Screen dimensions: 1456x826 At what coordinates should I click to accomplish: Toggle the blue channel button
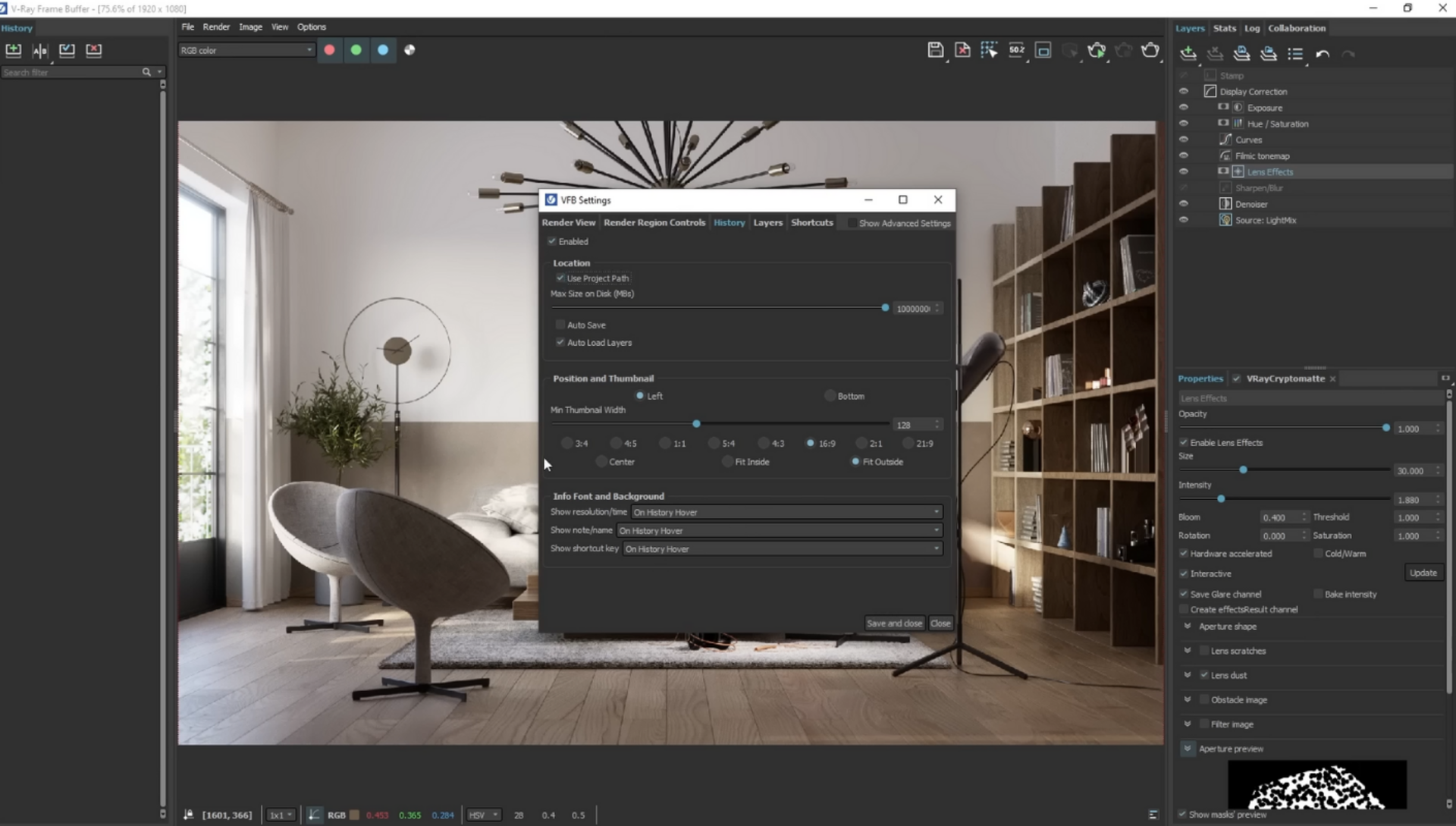coord(383,50)
